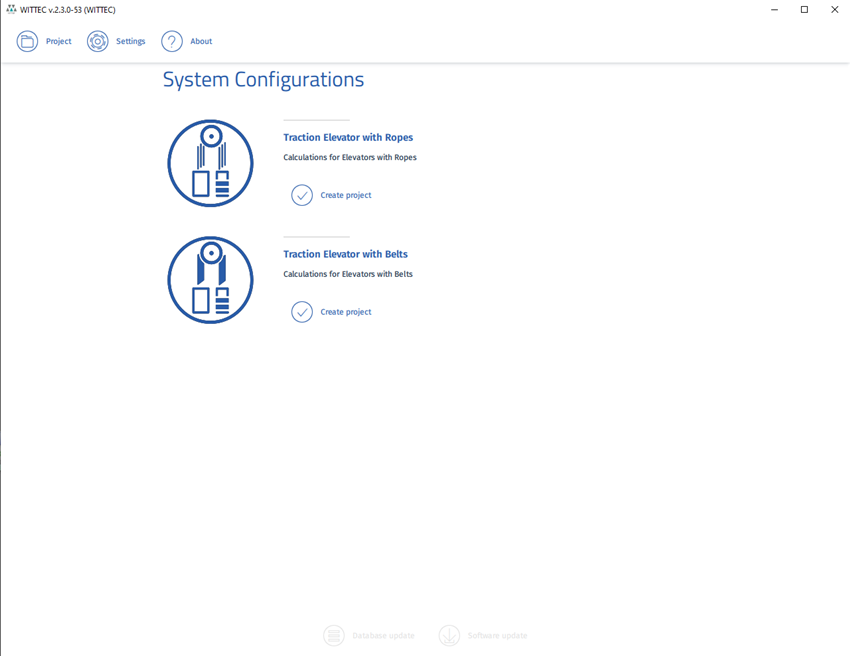Click the WITTEC app icon in title bar
The height and width of the screenshot is (656, 850).
click(10, 9)
